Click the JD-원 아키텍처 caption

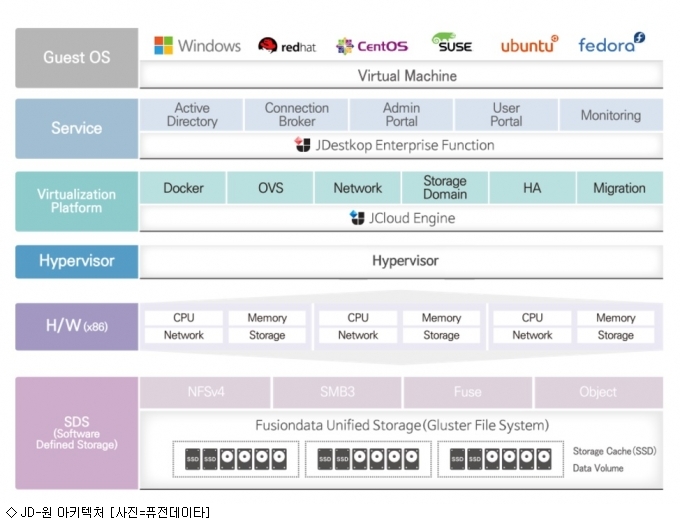[108, 513]
